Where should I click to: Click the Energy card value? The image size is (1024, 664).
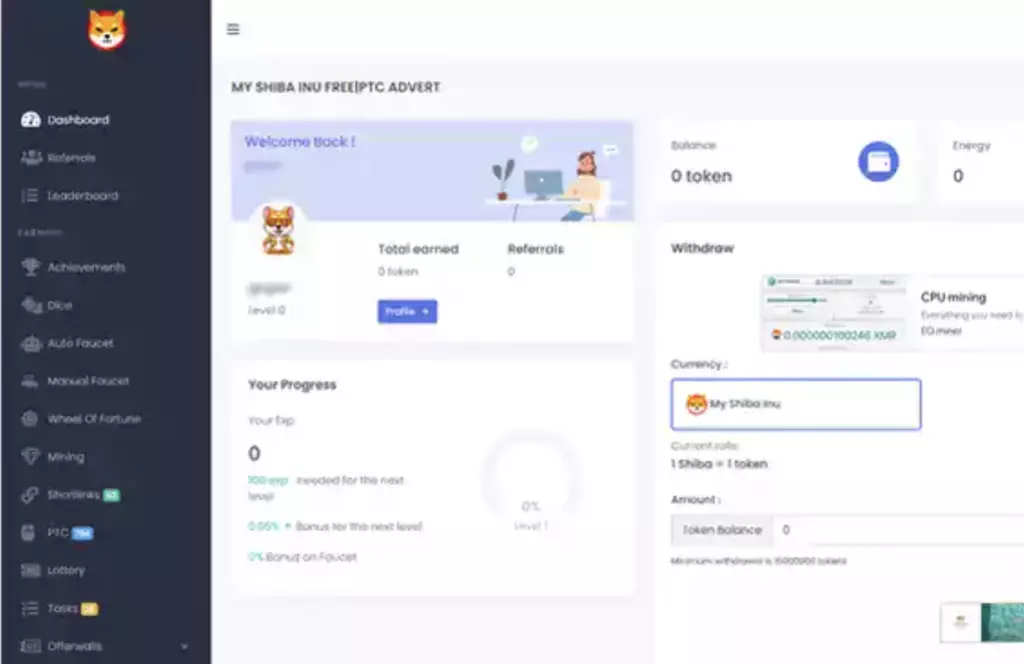957,176
